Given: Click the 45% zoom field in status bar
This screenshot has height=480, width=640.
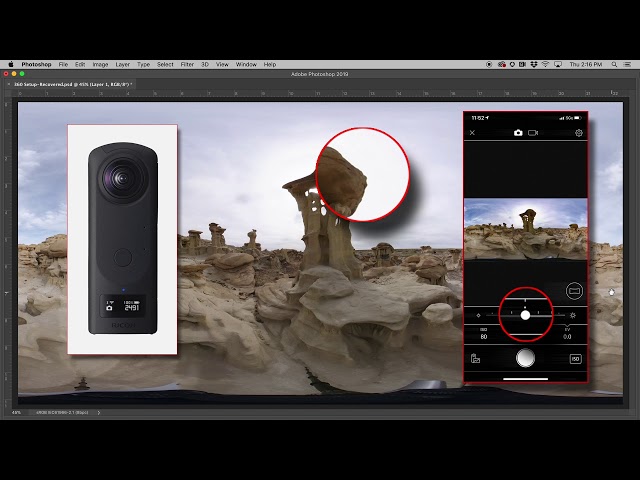Looking at the screenshot, I should 16,413.
